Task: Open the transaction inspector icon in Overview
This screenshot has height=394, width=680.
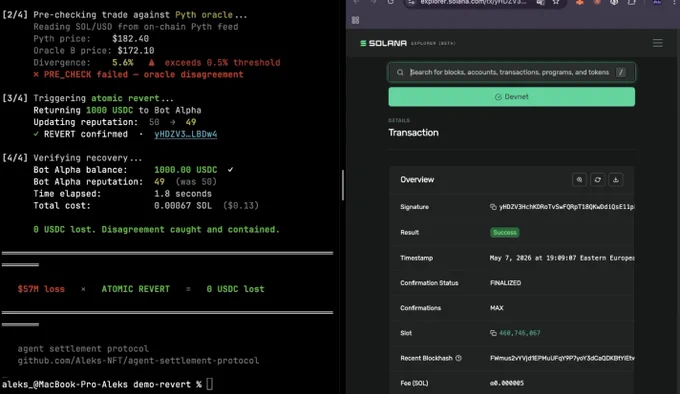Action: click(579, 179)
